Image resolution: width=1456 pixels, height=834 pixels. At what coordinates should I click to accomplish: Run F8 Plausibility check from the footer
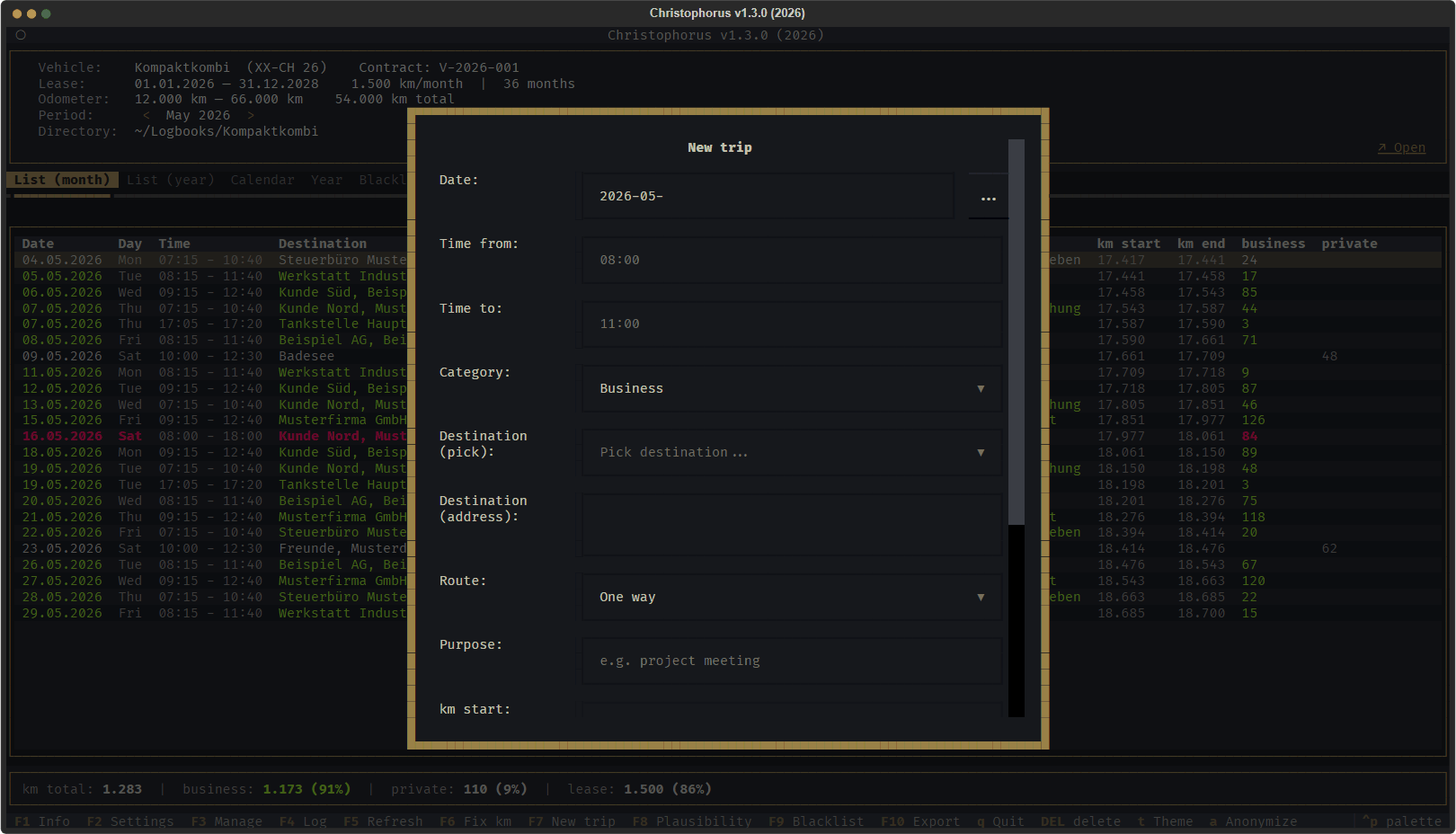(x=692, y=821)
